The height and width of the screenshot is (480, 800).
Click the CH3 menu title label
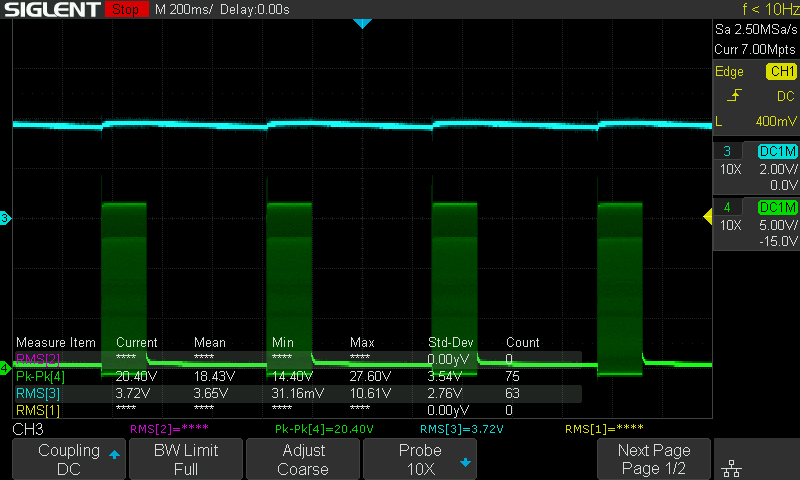tap(28, 429)
